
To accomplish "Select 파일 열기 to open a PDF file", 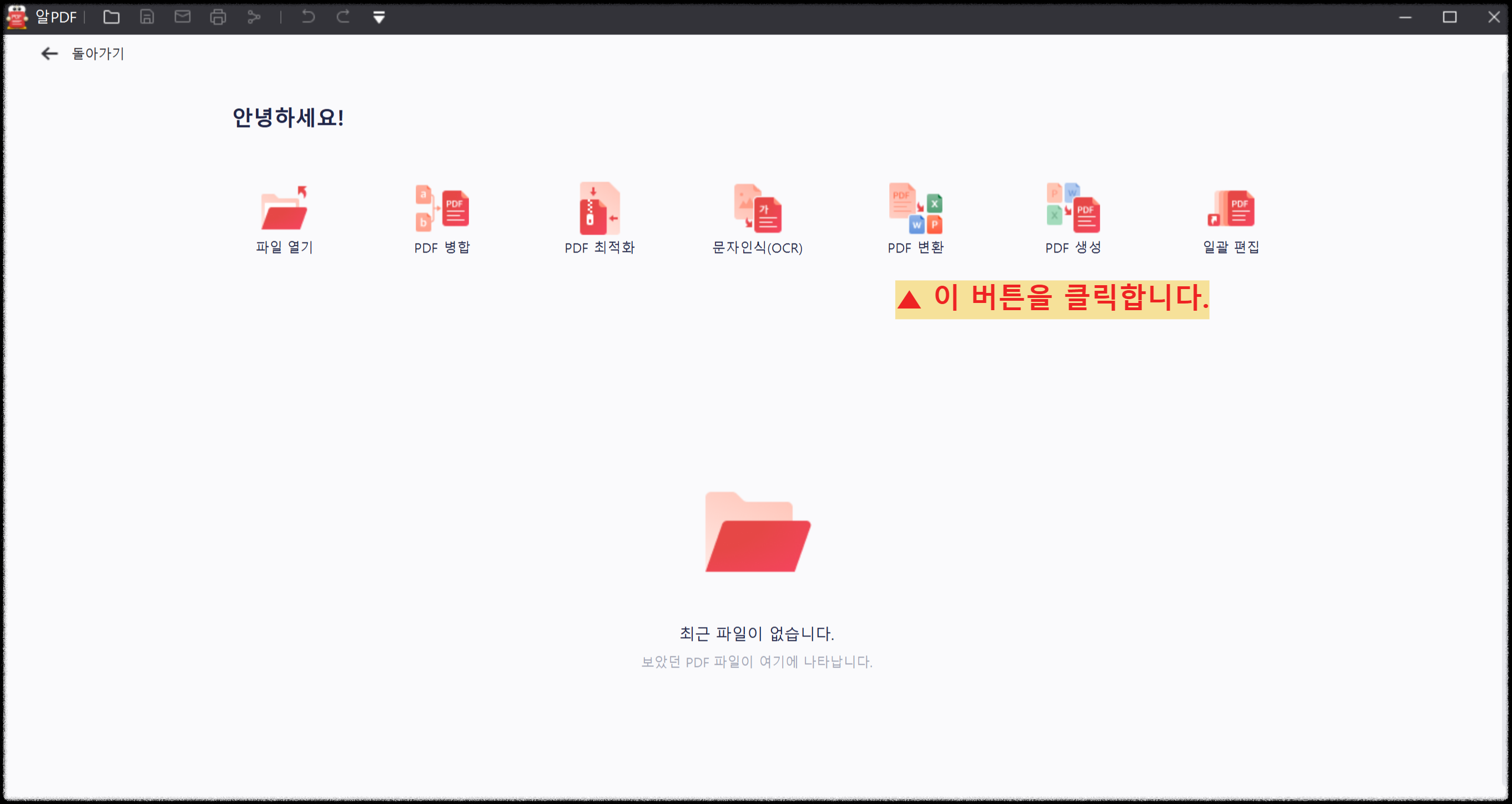I will 285,217.
